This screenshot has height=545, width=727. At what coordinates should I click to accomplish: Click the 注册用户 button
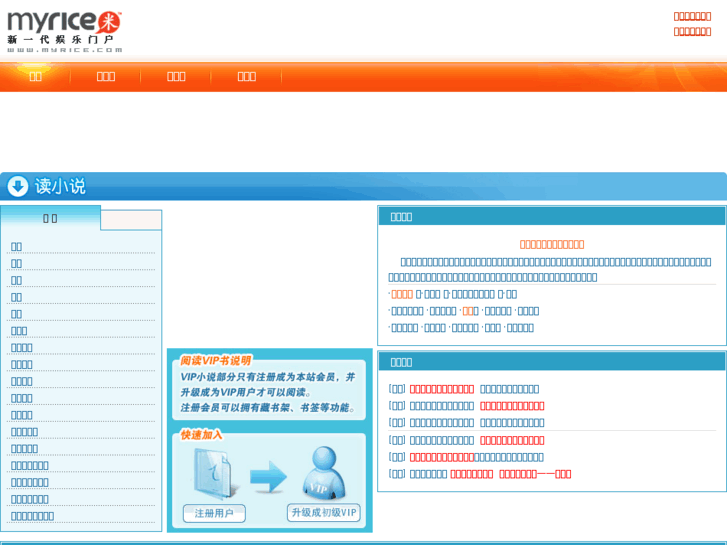click(x=214, y=513)
